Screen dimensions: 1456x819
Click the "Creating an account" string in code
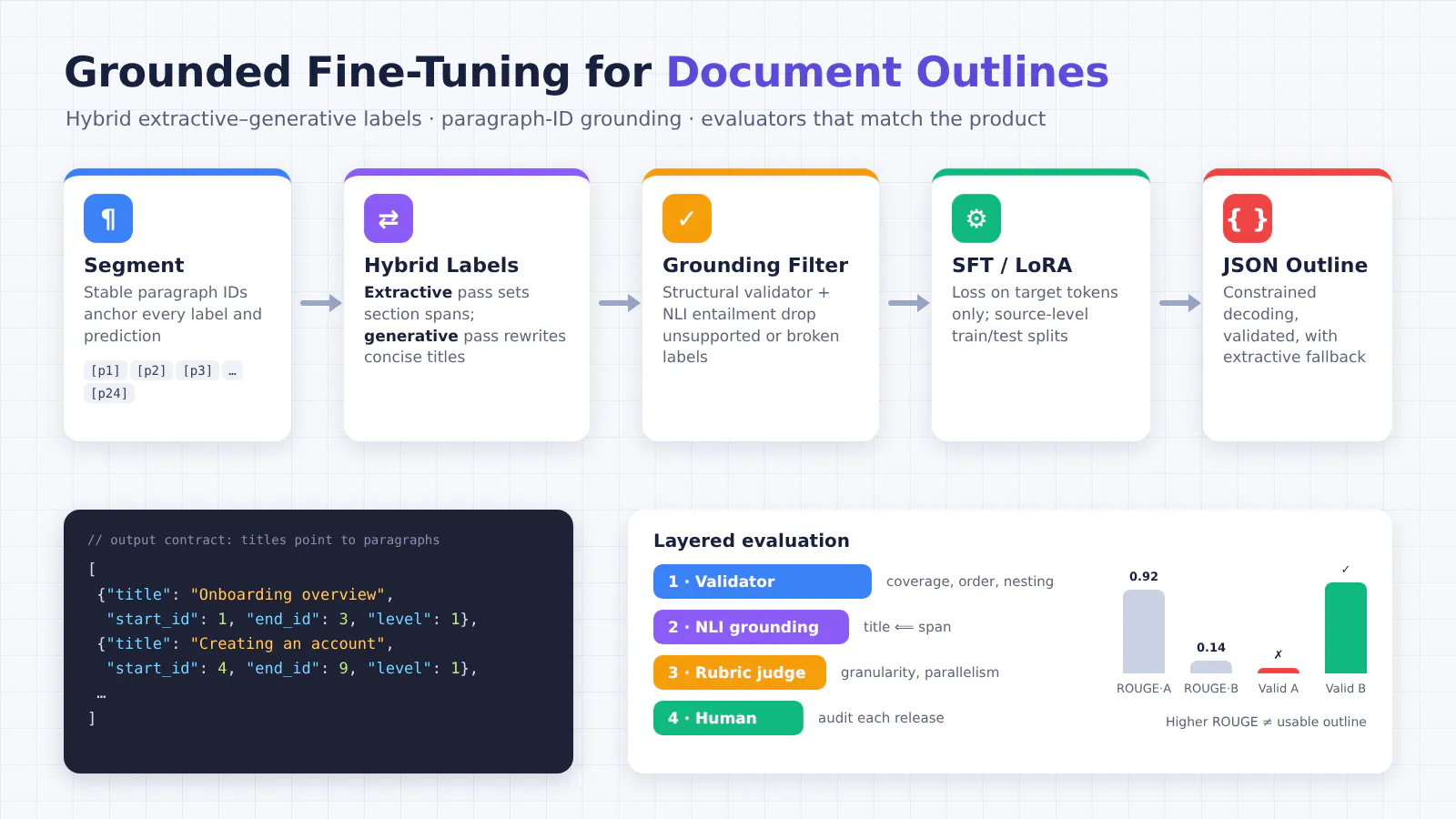click(288, 643)
